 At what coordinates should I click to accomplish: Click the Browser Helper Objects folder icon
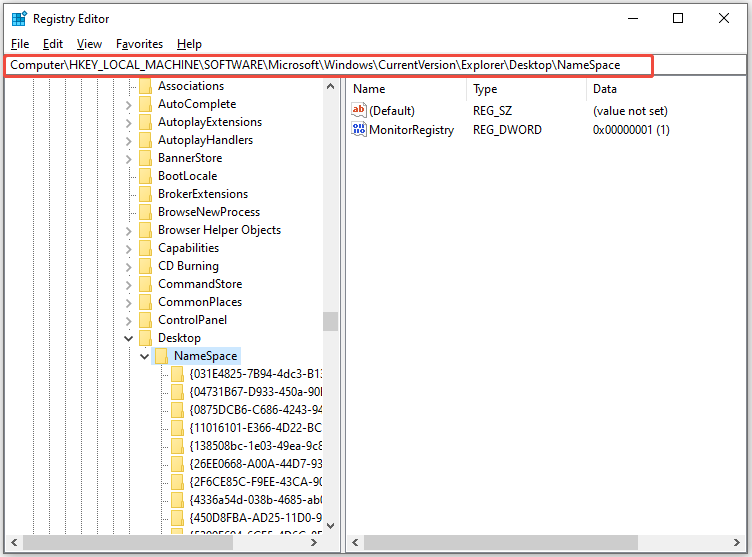[145, 230]
